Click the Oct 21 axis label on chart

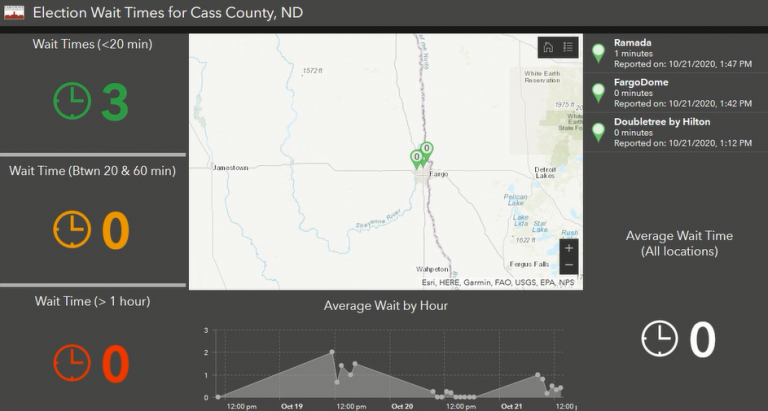pos(512,406)
